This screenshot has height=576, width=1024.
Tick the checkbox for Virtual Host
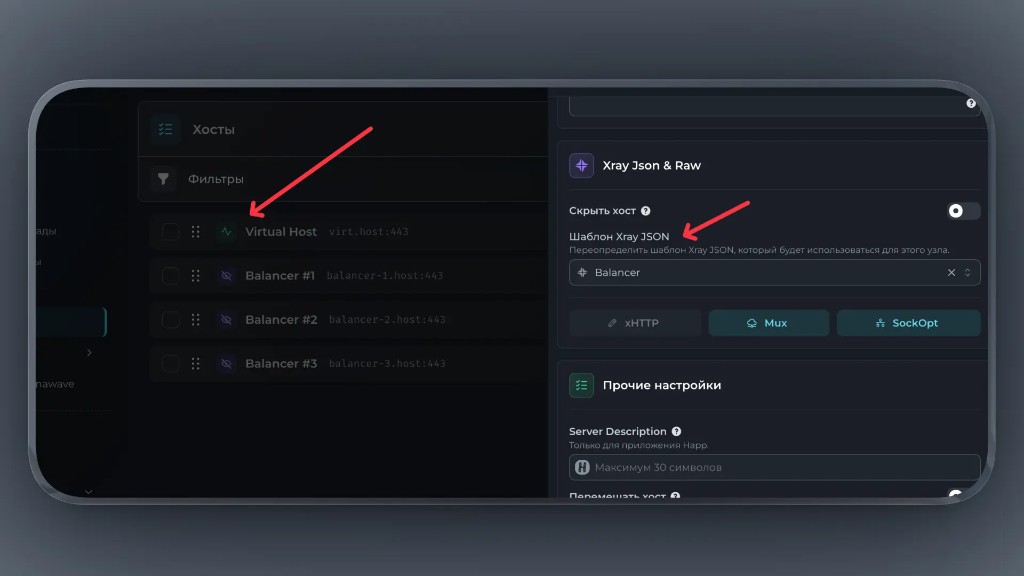point(171,232)
